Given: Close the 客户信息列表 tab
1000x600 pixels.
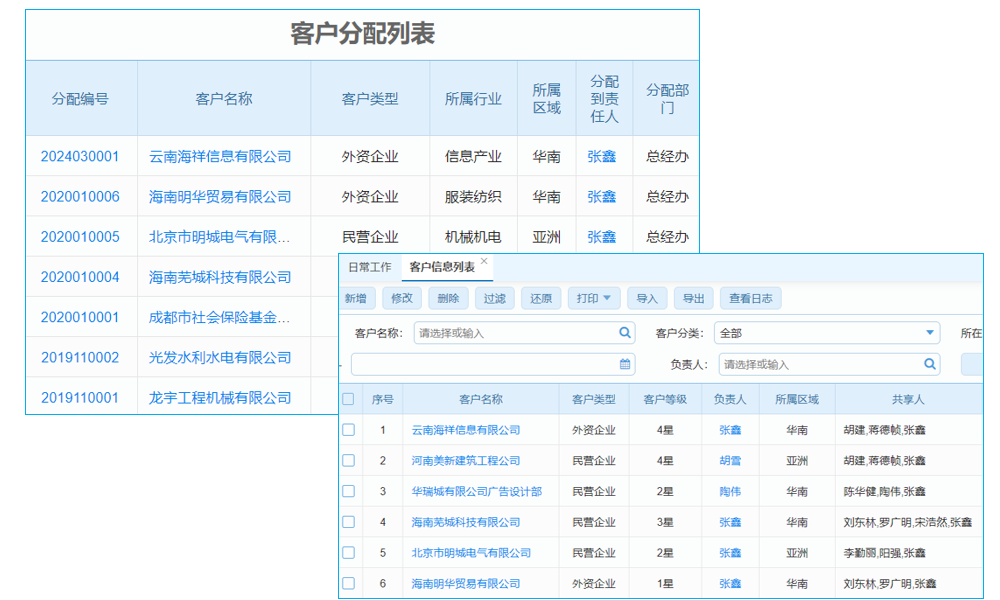Looking at the screenshot, I should tap(486, 259).
